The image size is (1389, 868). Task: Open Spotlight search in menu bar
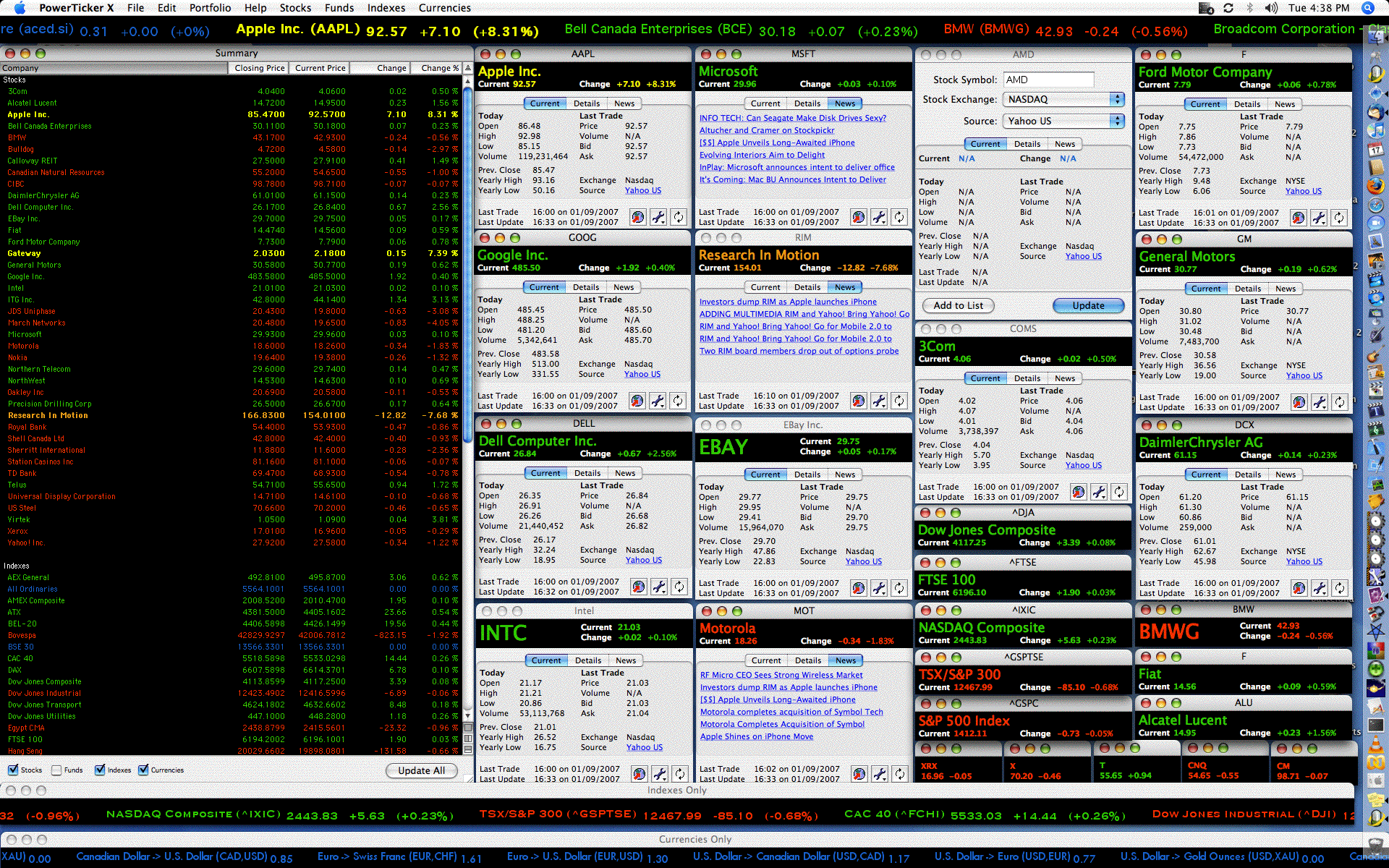(1367, 8)
